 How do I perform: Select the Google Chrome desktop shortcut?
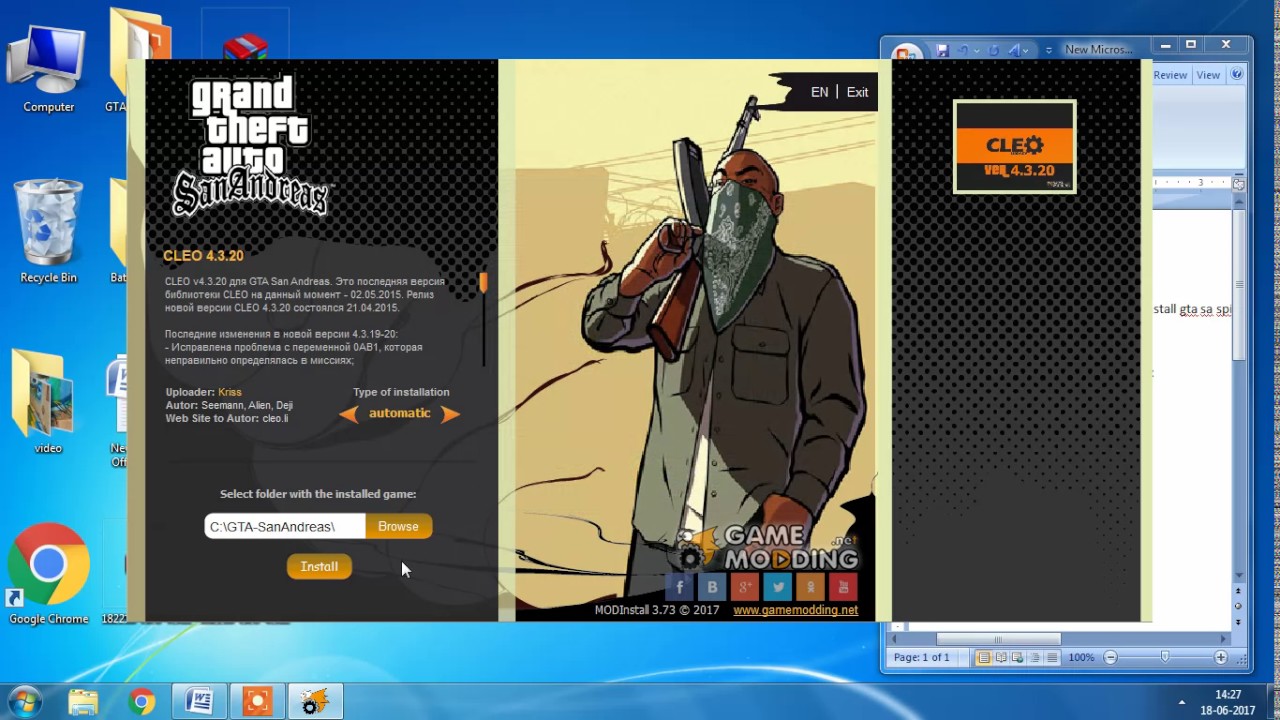point(48,574)
